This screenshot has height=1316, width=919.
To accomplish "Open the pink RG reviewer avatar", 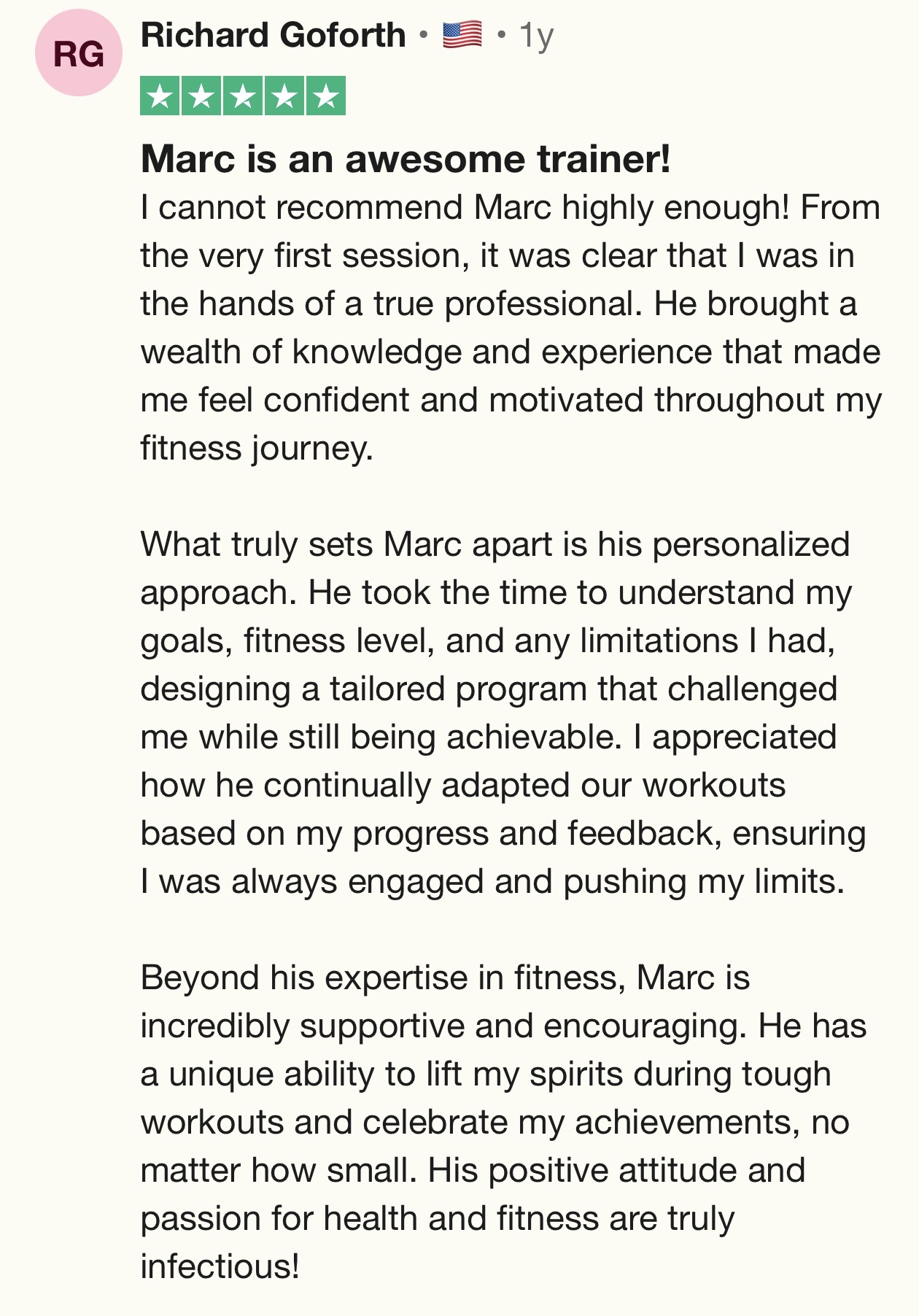I will (79, 54).
